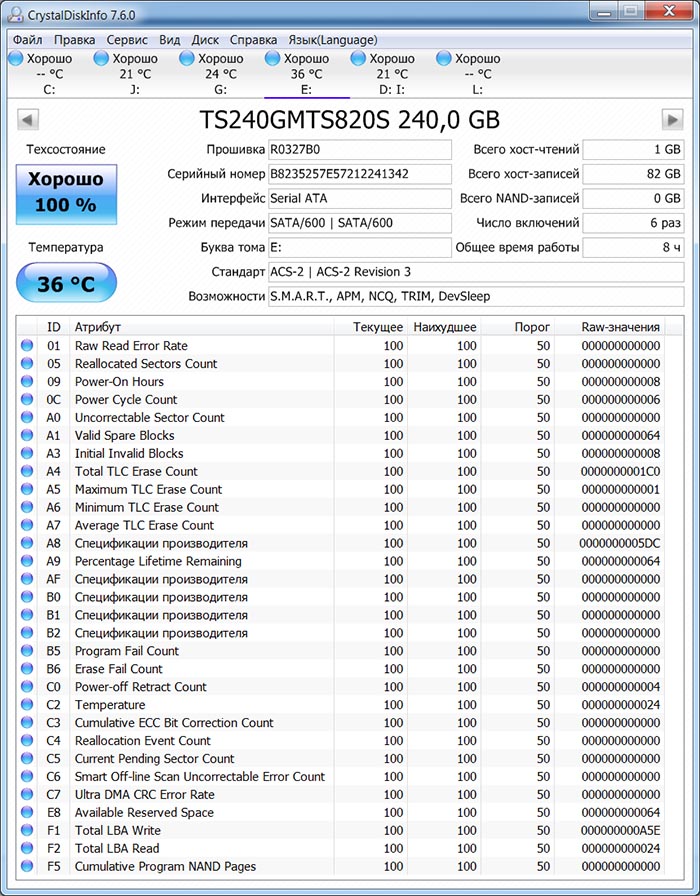Select the D: I: disk tab
The image size is (700, 896).
click(x=392, y=74)
